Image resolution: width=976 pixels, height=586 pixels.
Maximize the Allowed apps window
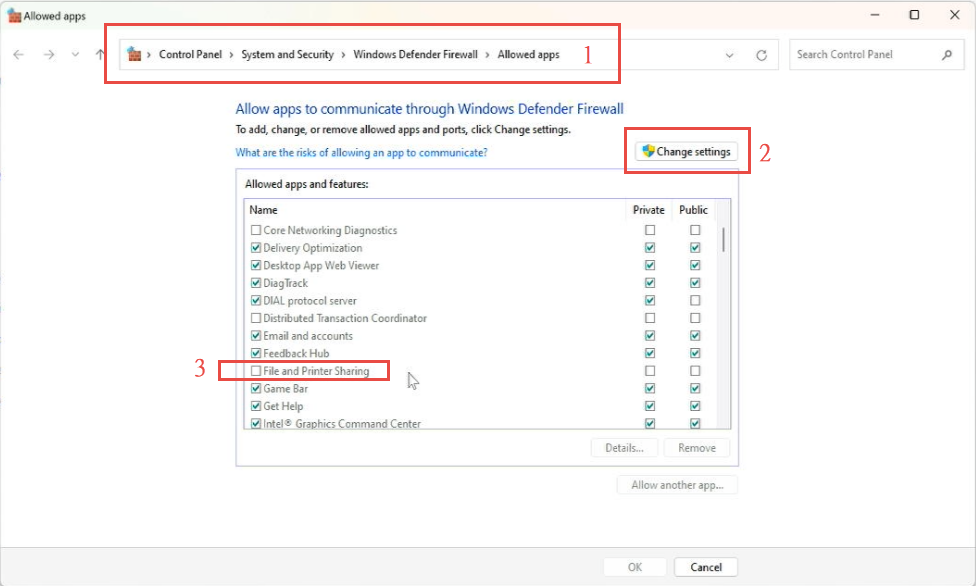point(914,15)
